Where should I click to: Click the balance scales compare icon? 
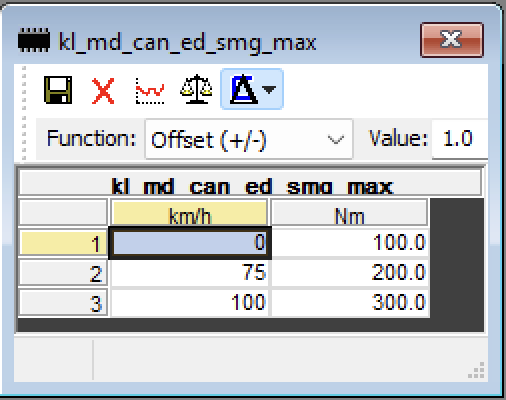196,89
